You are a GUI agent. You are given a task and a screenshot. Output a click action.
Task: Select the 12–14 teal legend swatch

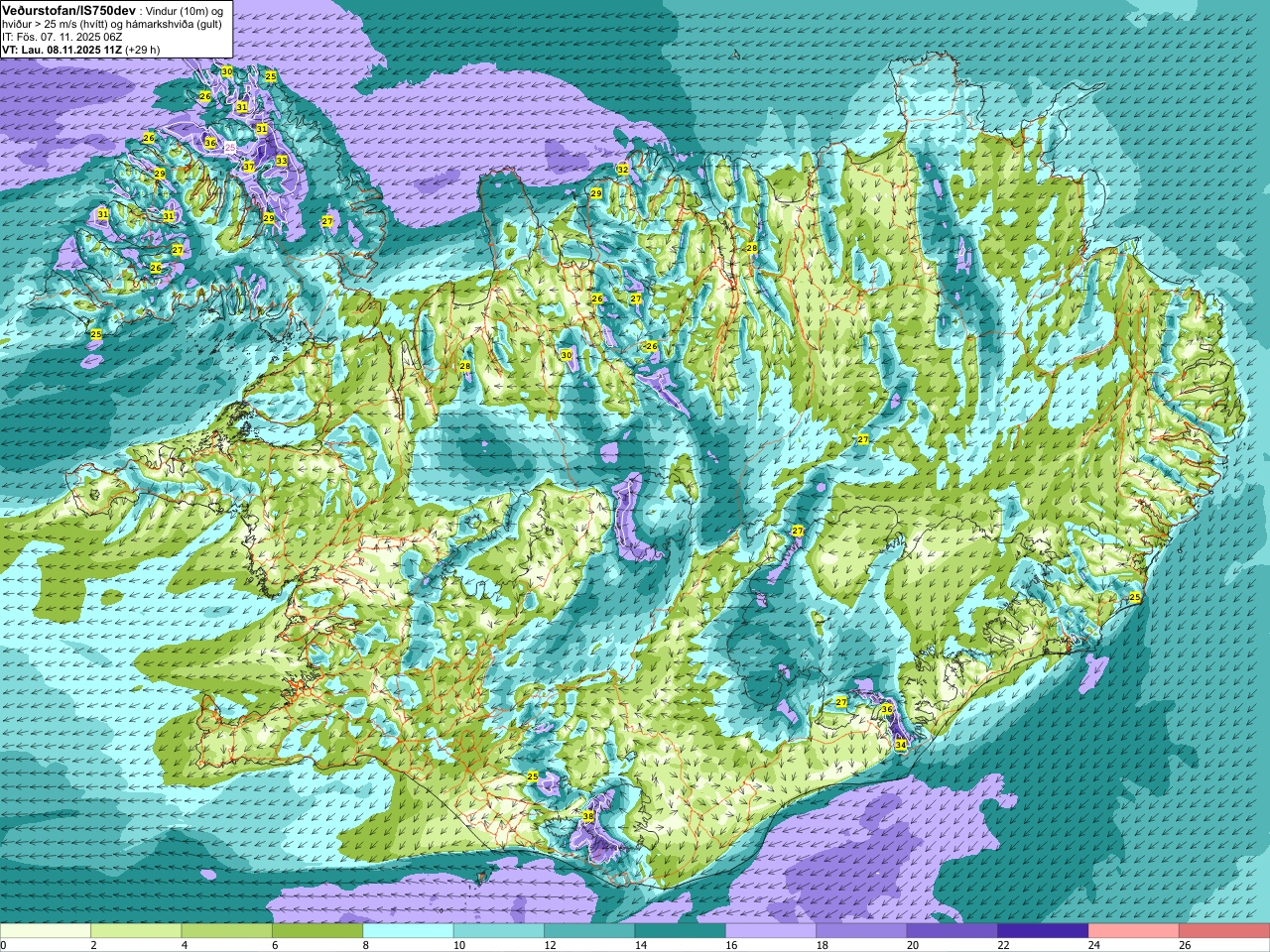(x=589, y=931)
